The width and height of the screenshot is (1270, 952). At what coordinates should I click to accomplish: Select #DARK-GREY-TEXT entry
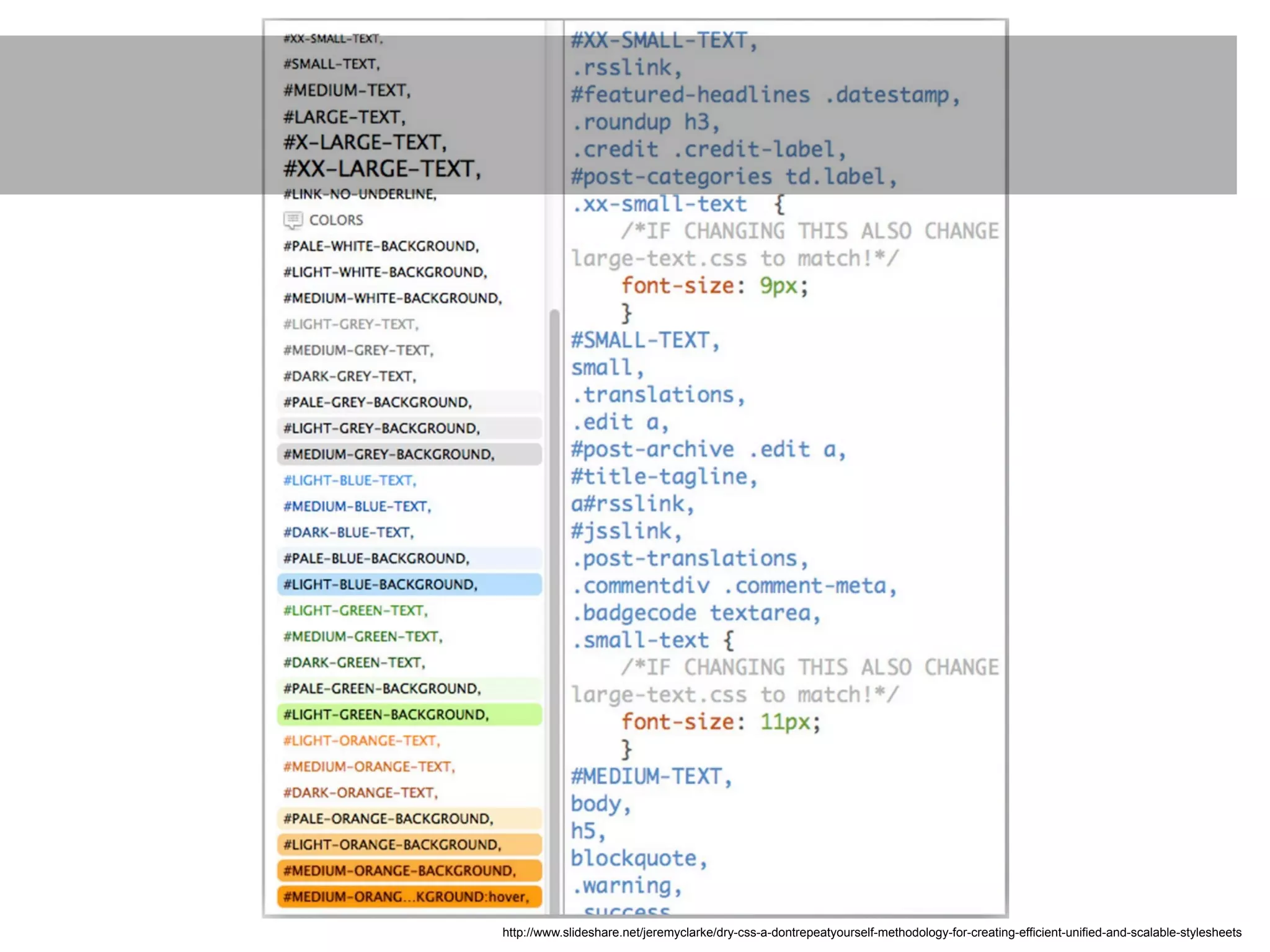350,376
